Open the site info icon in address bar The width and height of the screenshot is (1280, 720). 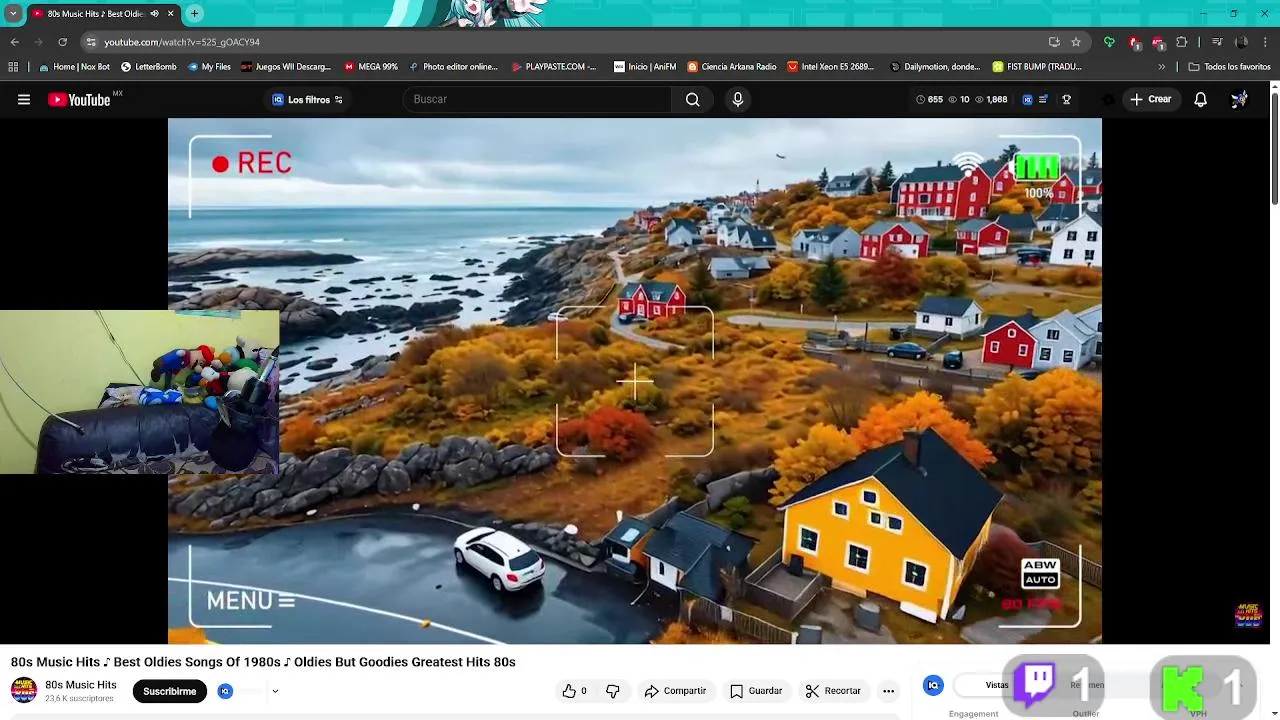91,42
